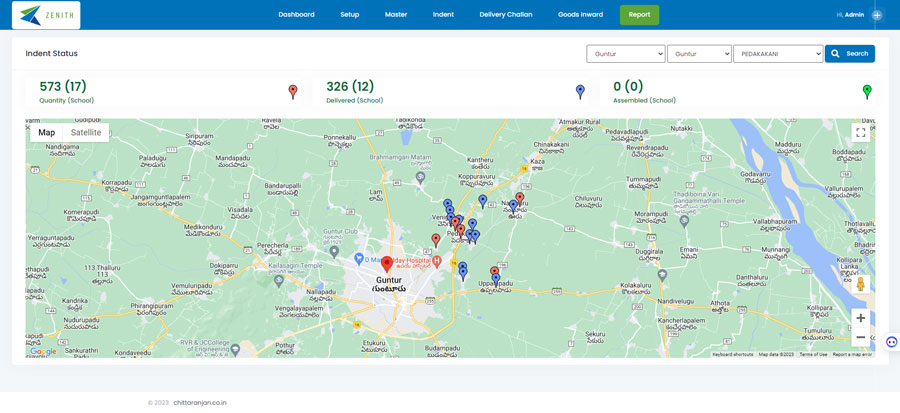Click Report a map error link
Screen dimensions: 900x413
852,354
